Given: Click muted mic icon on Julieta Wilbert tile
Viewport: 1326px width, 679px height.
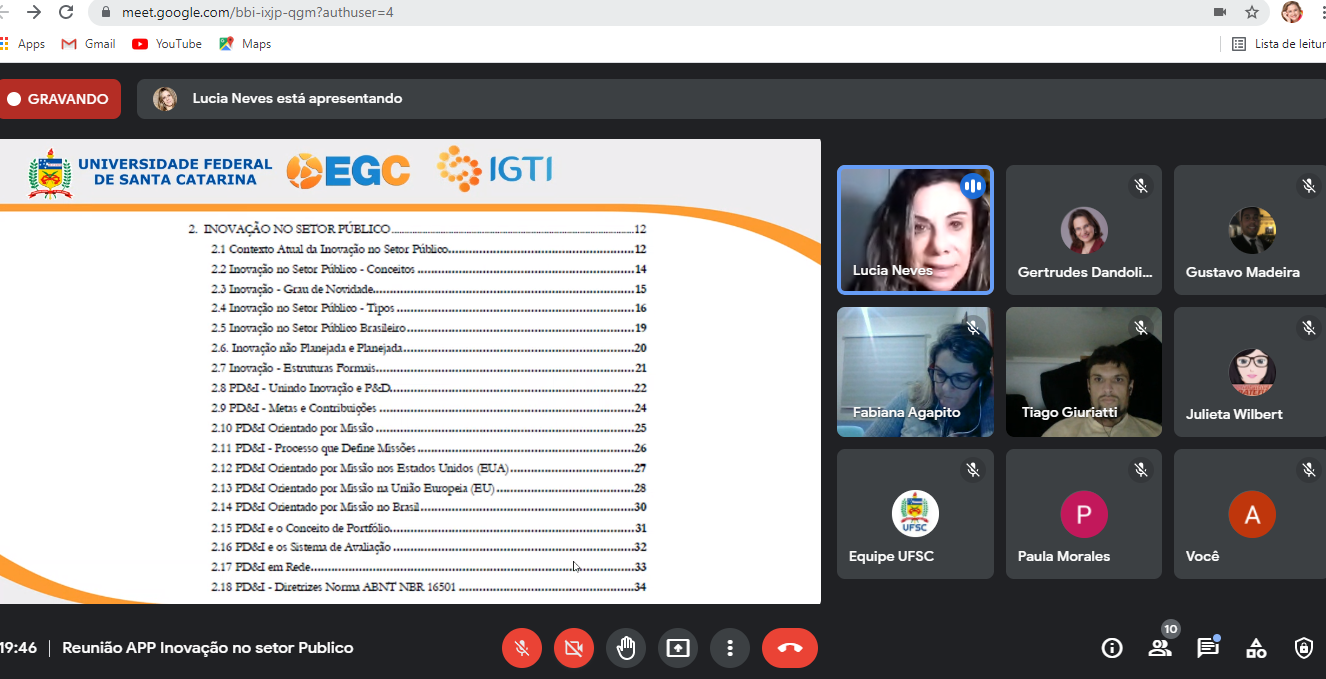Looking at the screenshot, I should pos(1308,328).
